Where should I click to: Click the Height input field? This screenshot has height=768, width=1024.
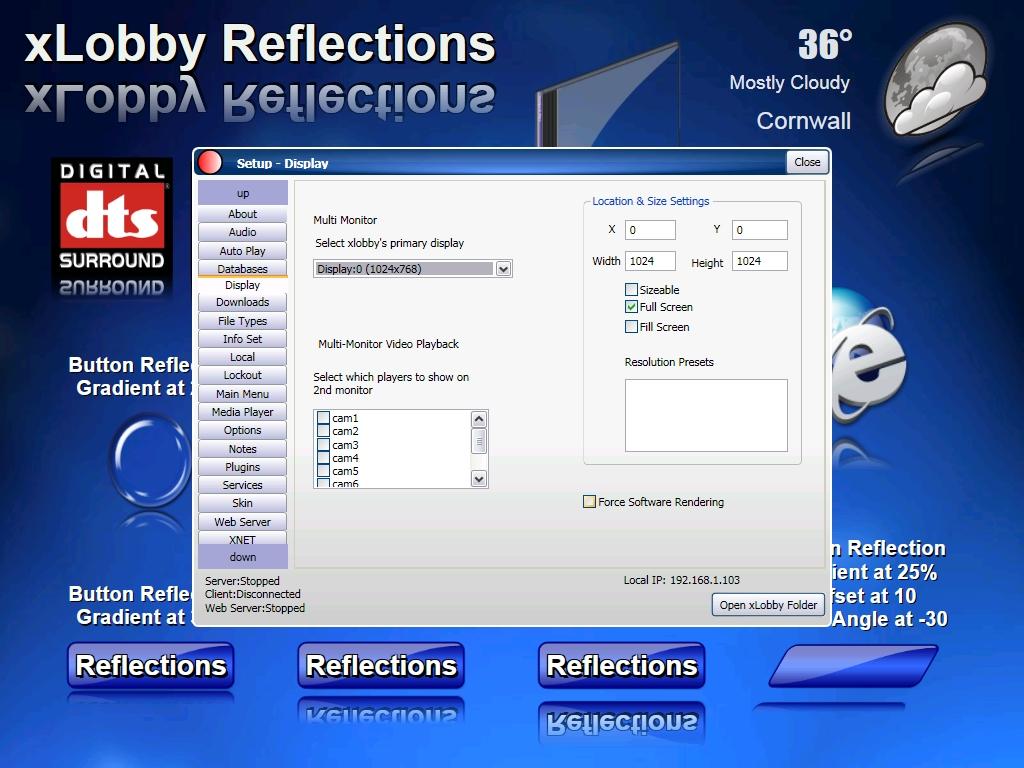click(x=760, y=261)
